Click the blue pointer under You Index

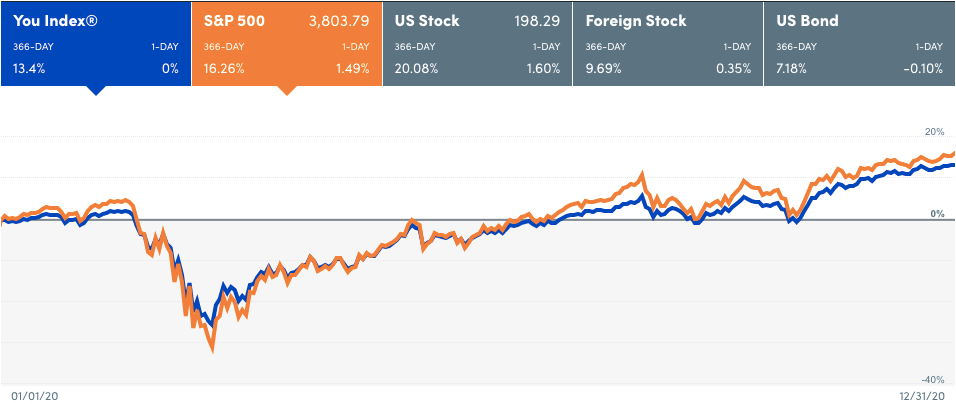[95, 89]
